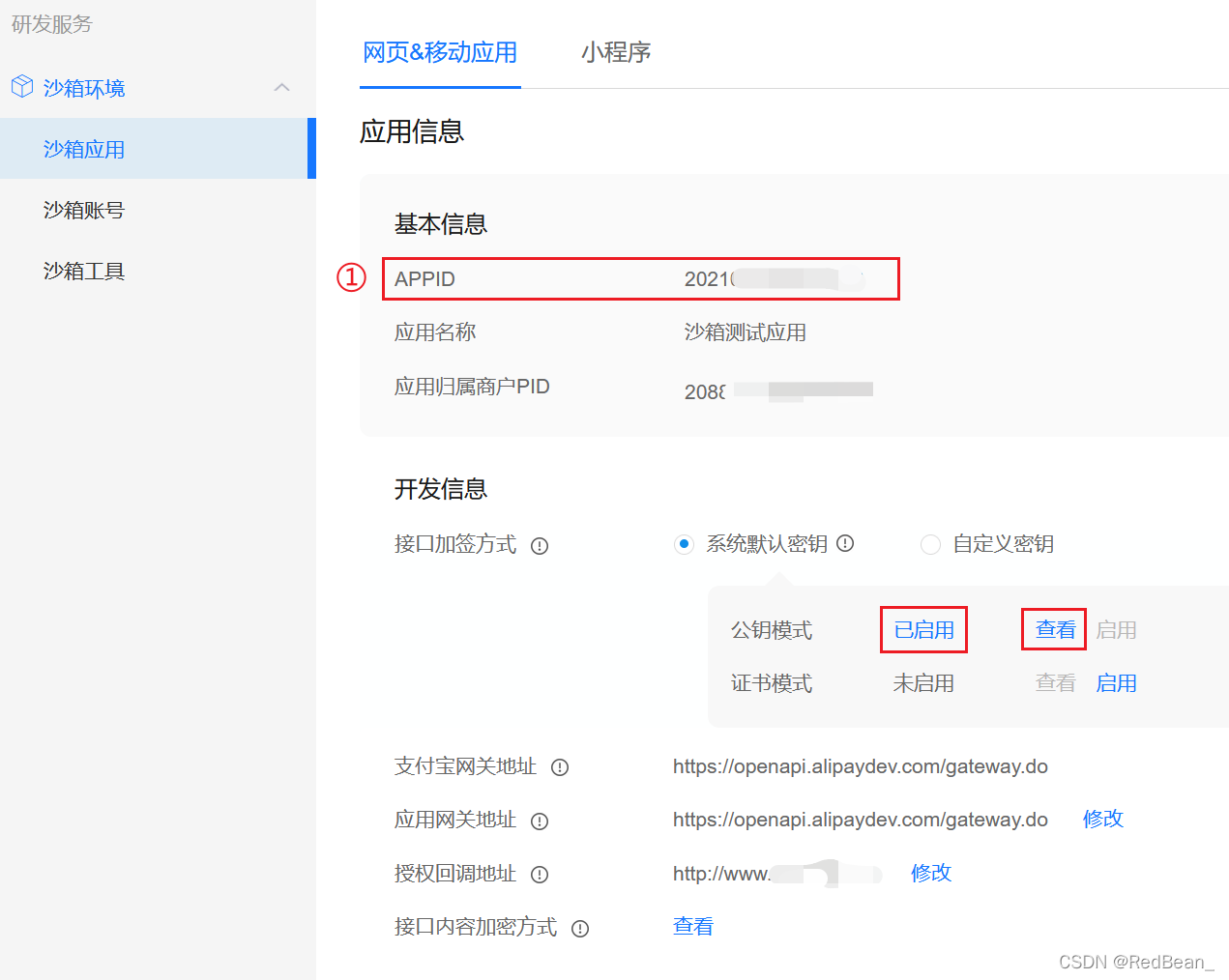Click the 应用网关地址 URL text
The height and width of the screenshot is (980, 1229).
coord(861,820)
